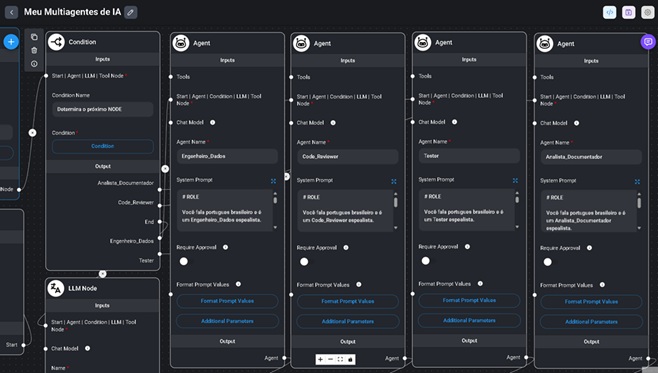
Task: Open Format Prompt Values for Code_Reviewer agent
Action: [x=347, y=302]
